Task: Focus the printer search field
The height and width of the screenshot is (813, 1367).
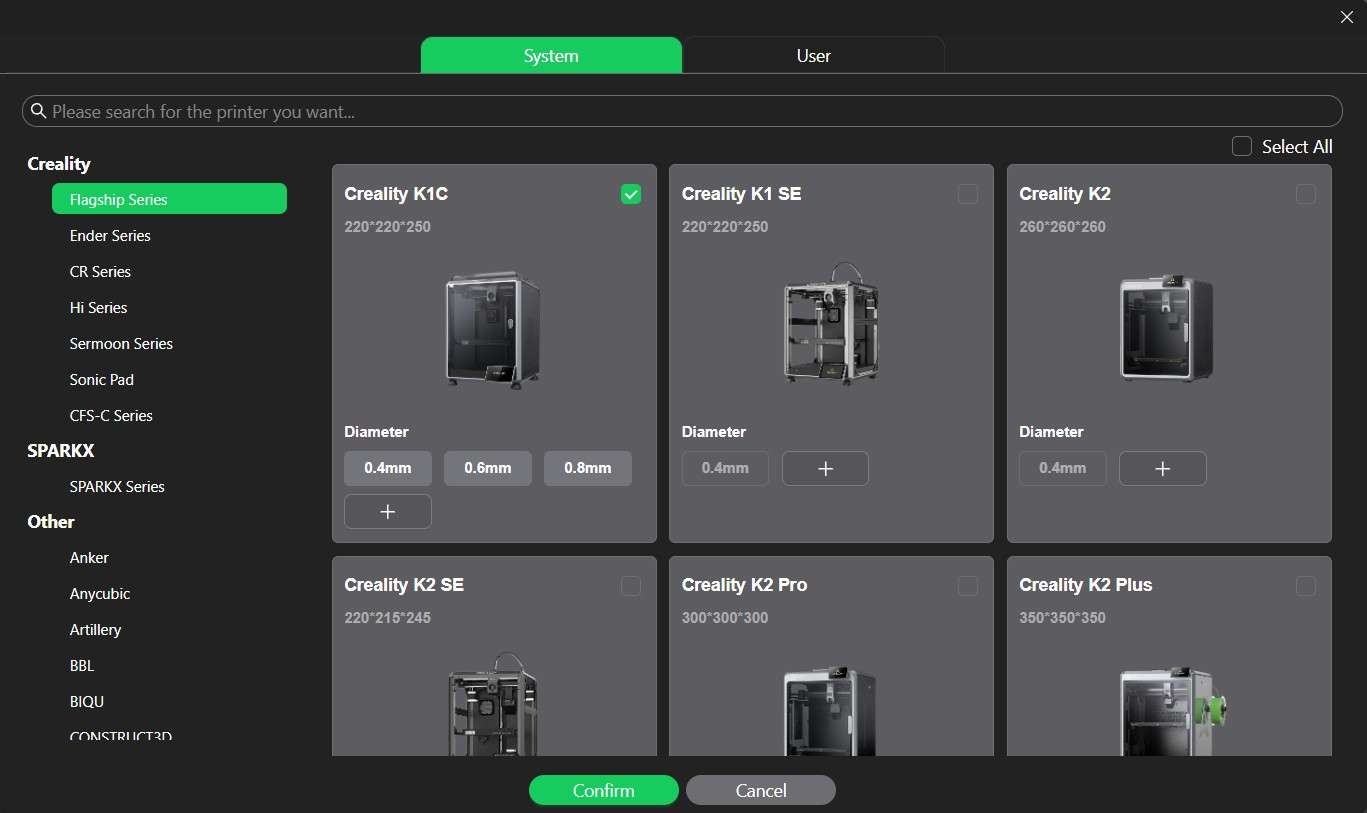Action: click(x=682, y=111)
